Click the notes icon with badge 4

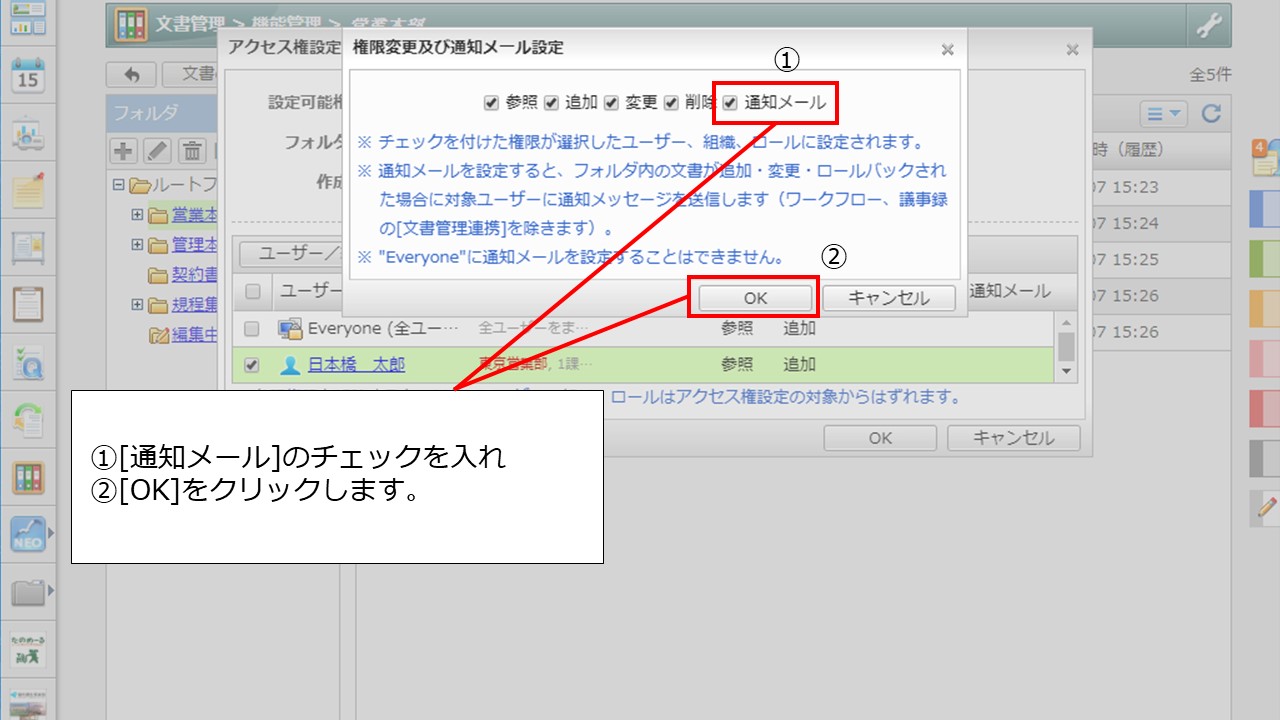[x=1265, y=158]
